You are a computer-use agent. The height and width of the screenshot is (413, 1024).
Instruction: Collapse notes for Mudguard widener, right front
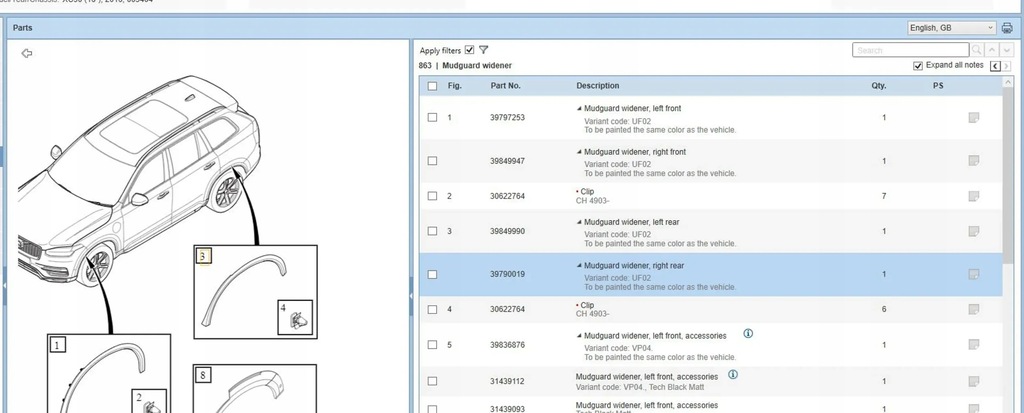click(579, 152)
